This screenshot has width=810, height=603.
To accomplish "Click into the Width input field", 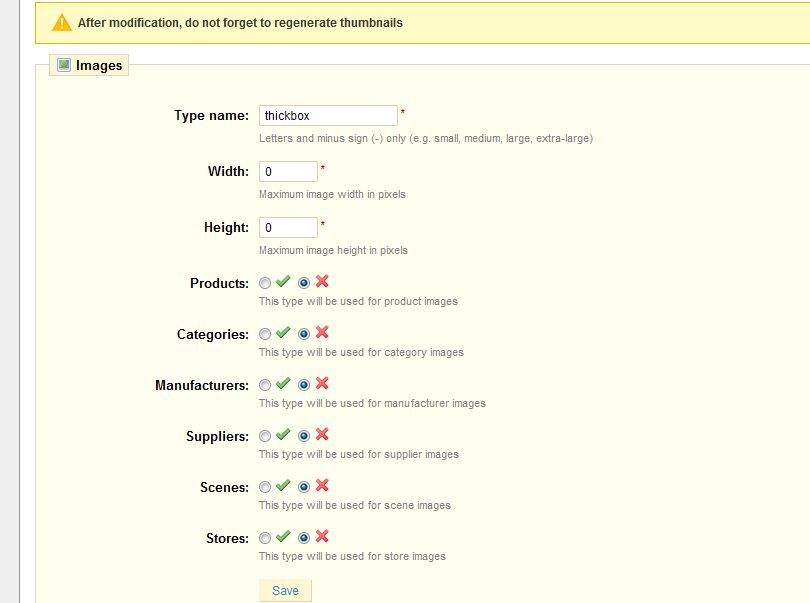I will pos(288,172).
